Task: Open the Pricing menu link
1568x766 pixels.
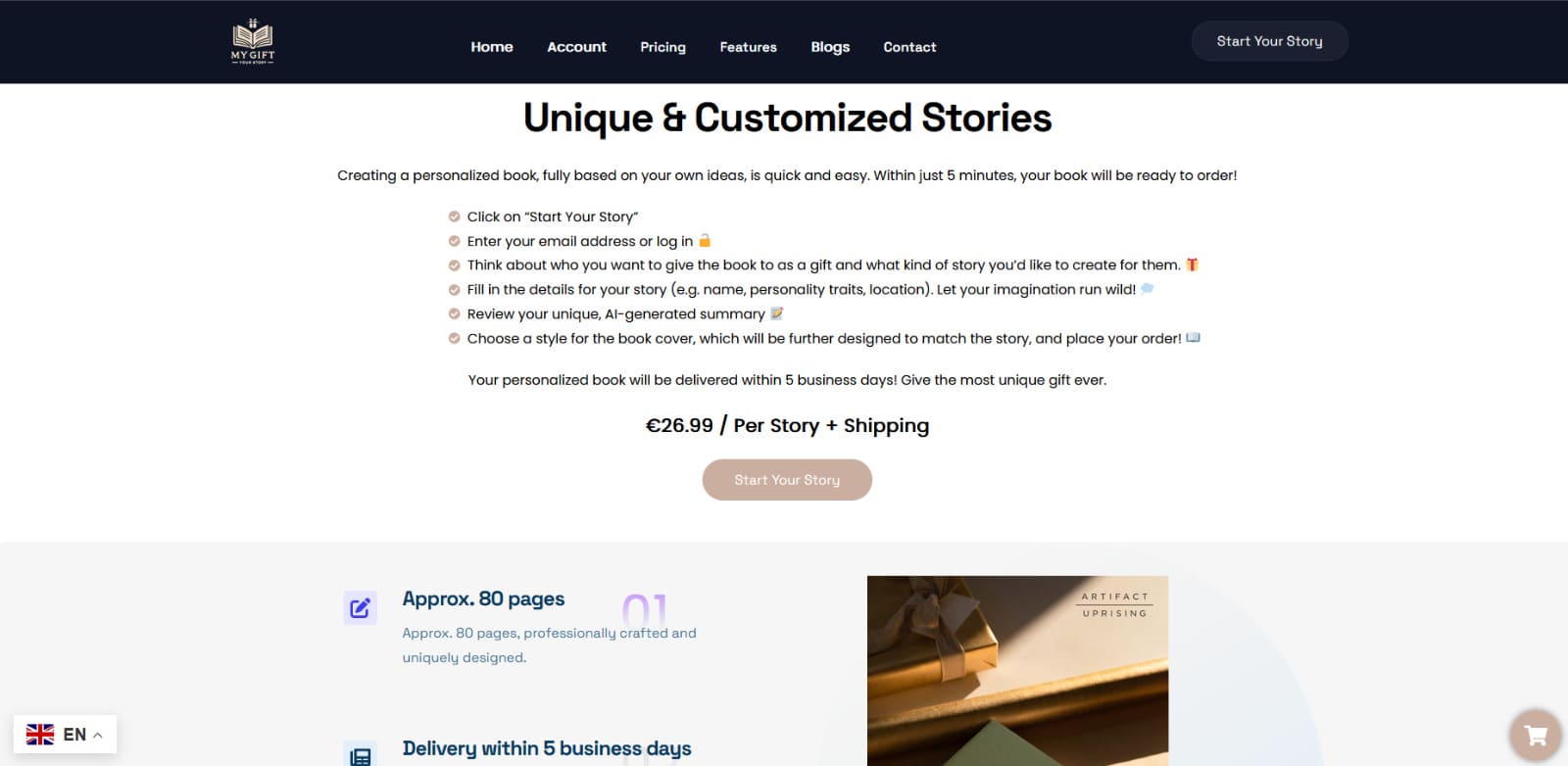Action: pyautogui.click(x=662, y=47)
